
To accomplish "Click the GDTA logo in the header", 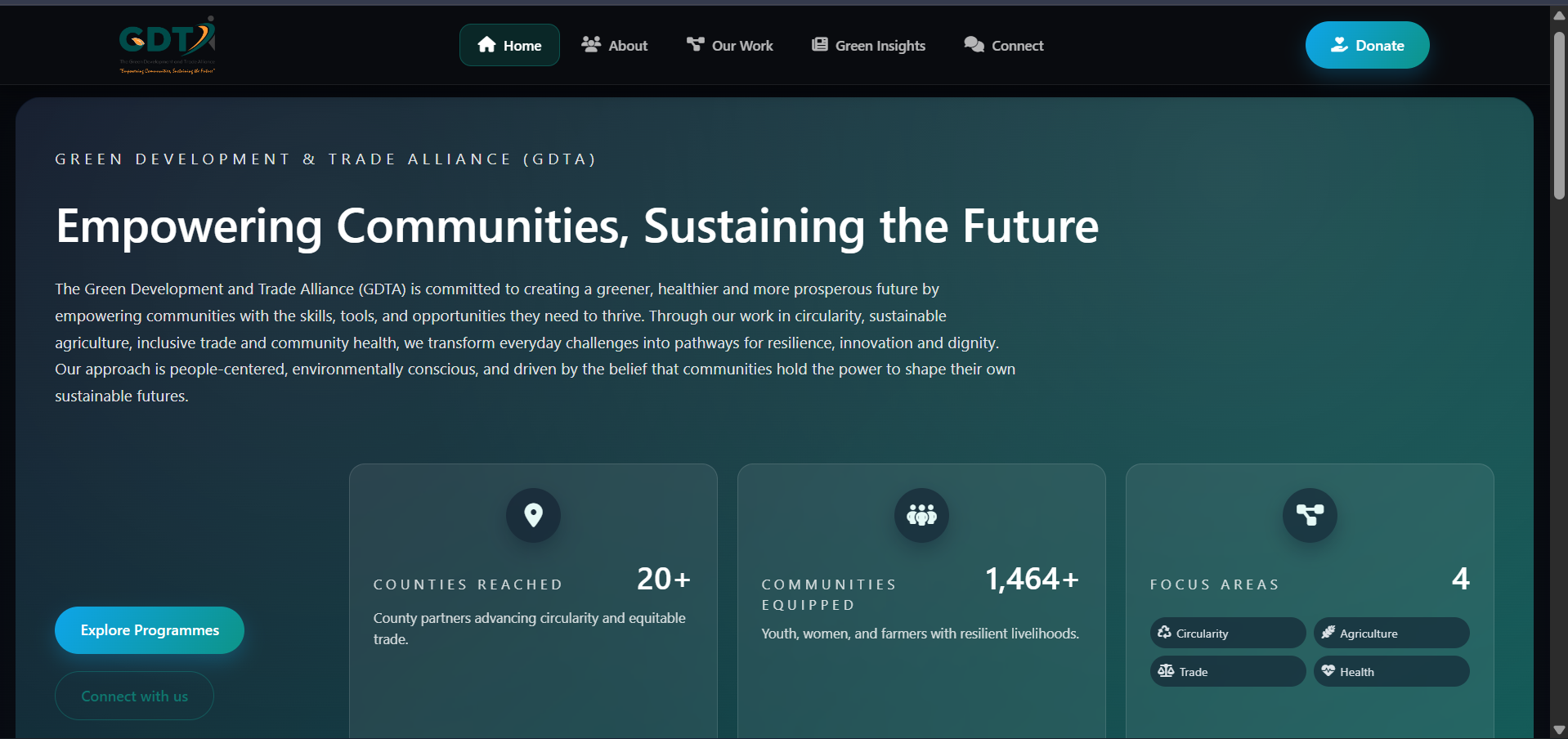I will 166,45.
